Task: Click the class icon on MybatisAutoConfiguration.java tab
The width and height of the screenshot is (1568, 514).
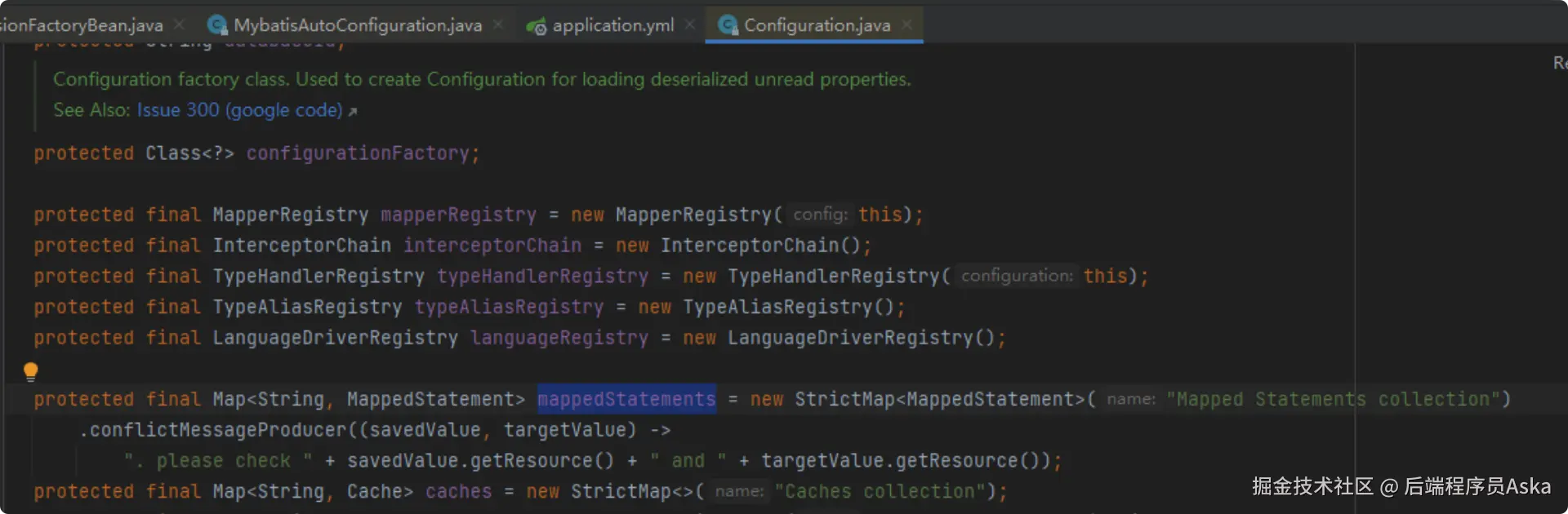Action: pyautogui.click(x=217, y=25)
